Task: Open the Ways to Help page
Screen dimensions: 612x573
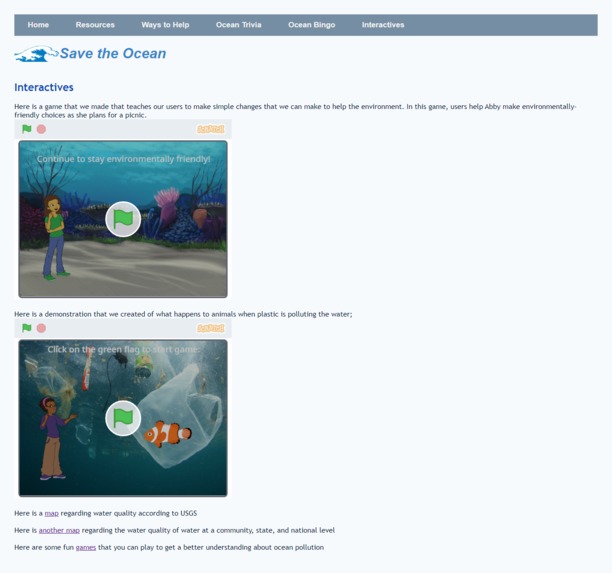Action: tap(165, 25)
